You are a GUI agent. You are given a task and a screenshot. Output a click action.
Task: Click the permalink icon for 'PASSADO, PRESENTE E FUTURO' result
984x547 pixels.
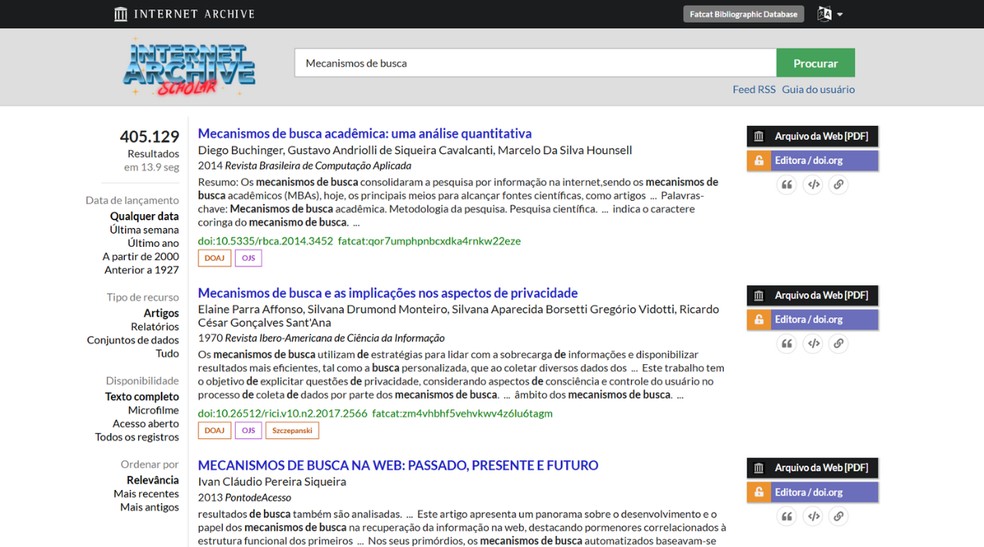point(838,516)
